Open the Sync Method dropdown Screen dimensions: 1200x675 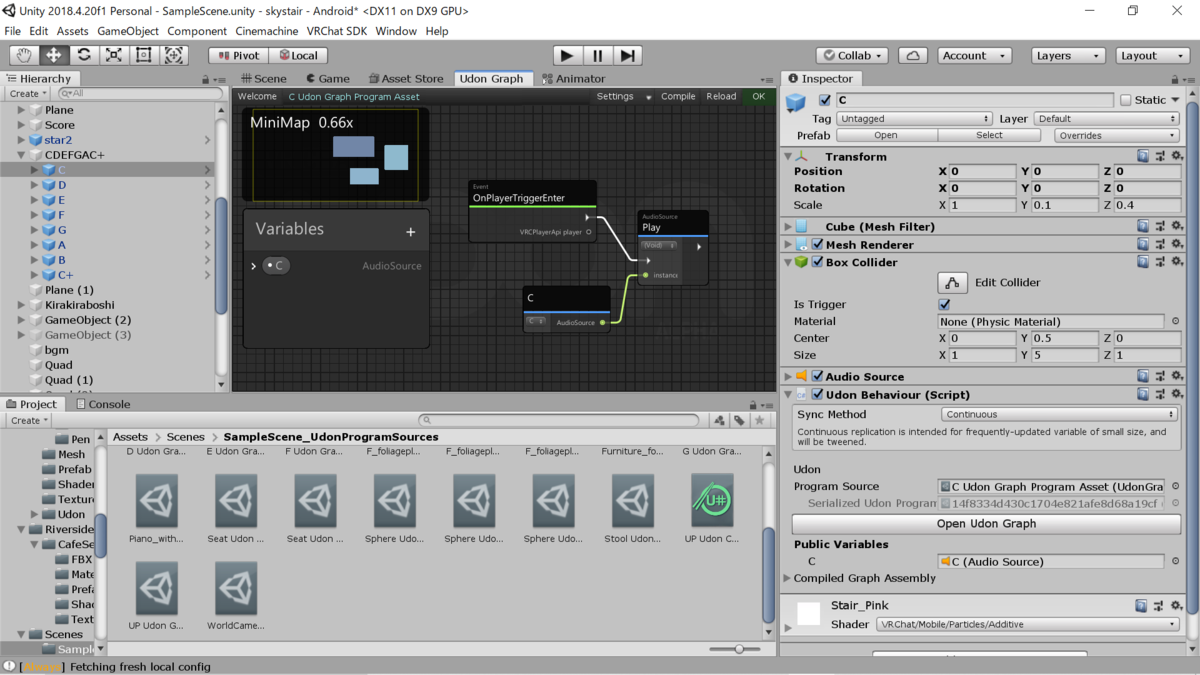coord(1059,414)
